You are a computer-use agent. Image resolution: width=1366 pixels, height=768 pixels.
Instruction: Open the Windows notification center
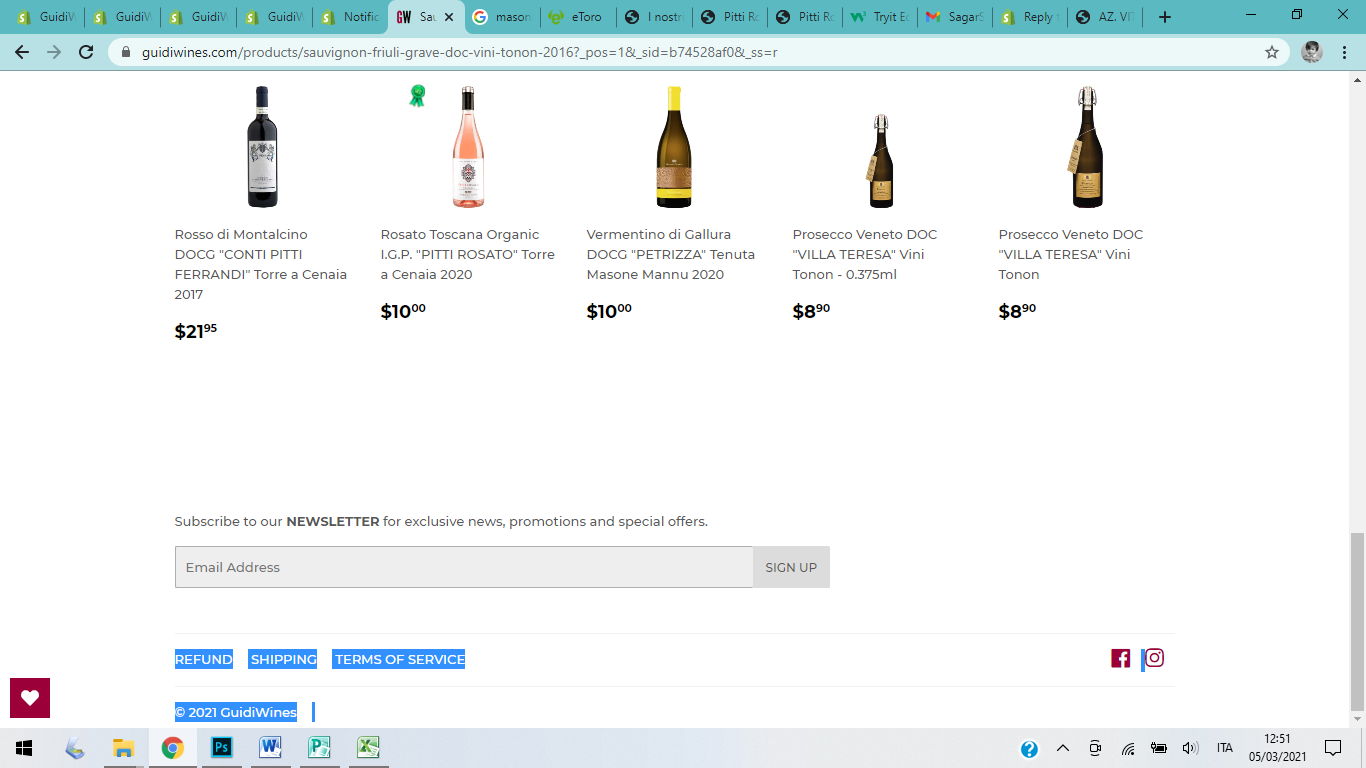pyautogui.click(x=1333, y=748)
